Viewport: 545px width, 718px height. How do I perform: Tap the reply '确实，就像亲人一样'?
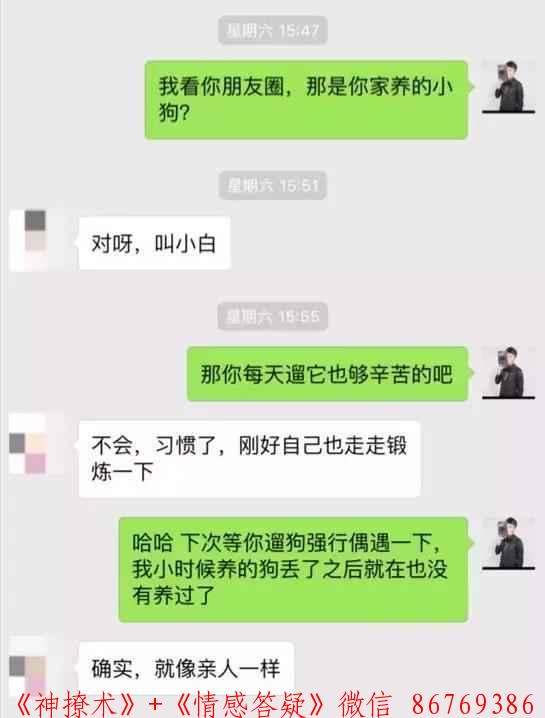[186, 668]
